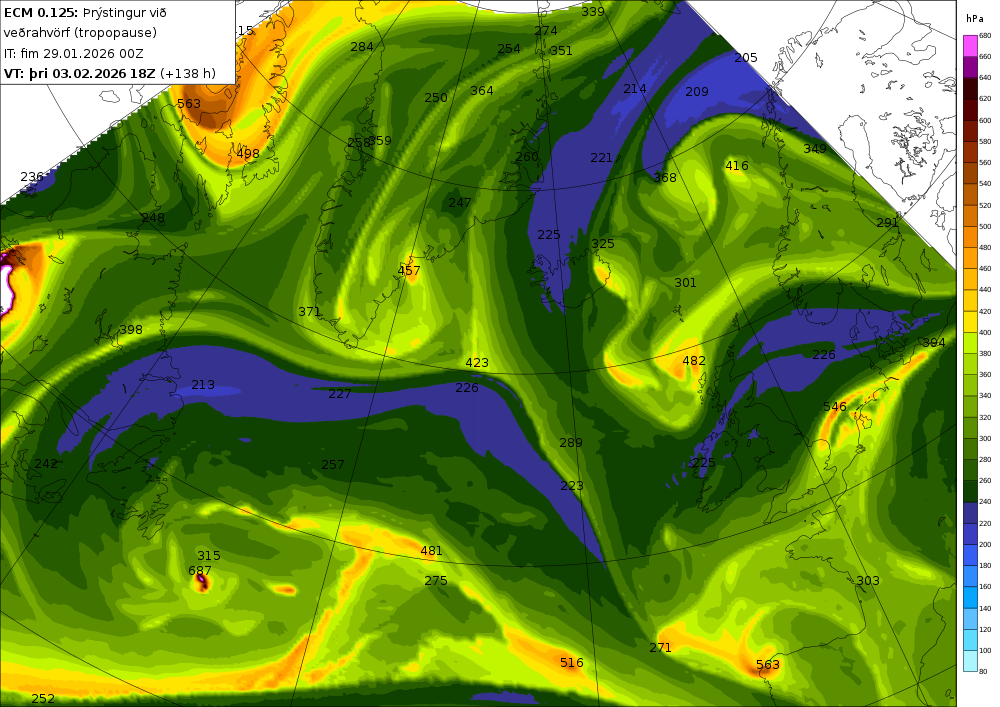This screenshot has width=1000, height=707.
Task: Click map value 546
Action: pos(835,407)
